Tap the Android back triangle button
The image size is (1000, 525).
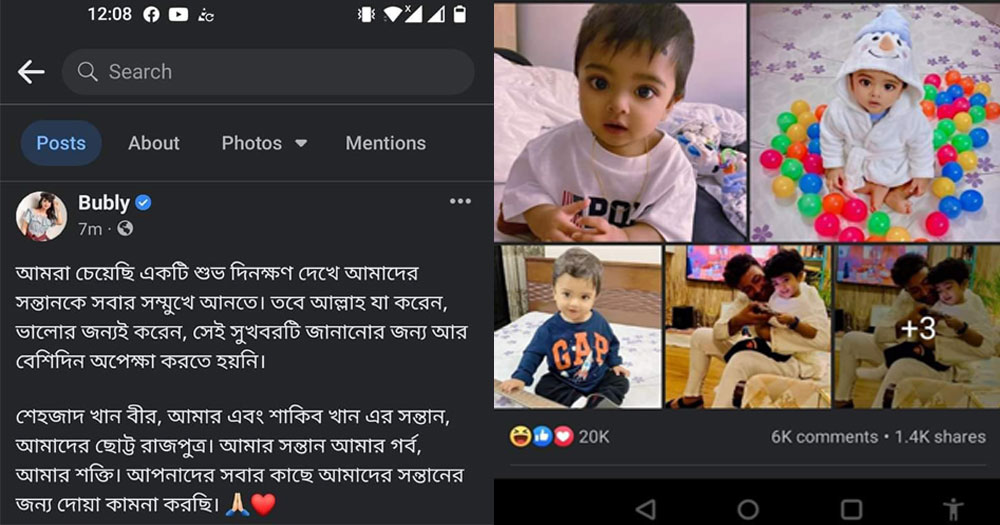(645, 509)
